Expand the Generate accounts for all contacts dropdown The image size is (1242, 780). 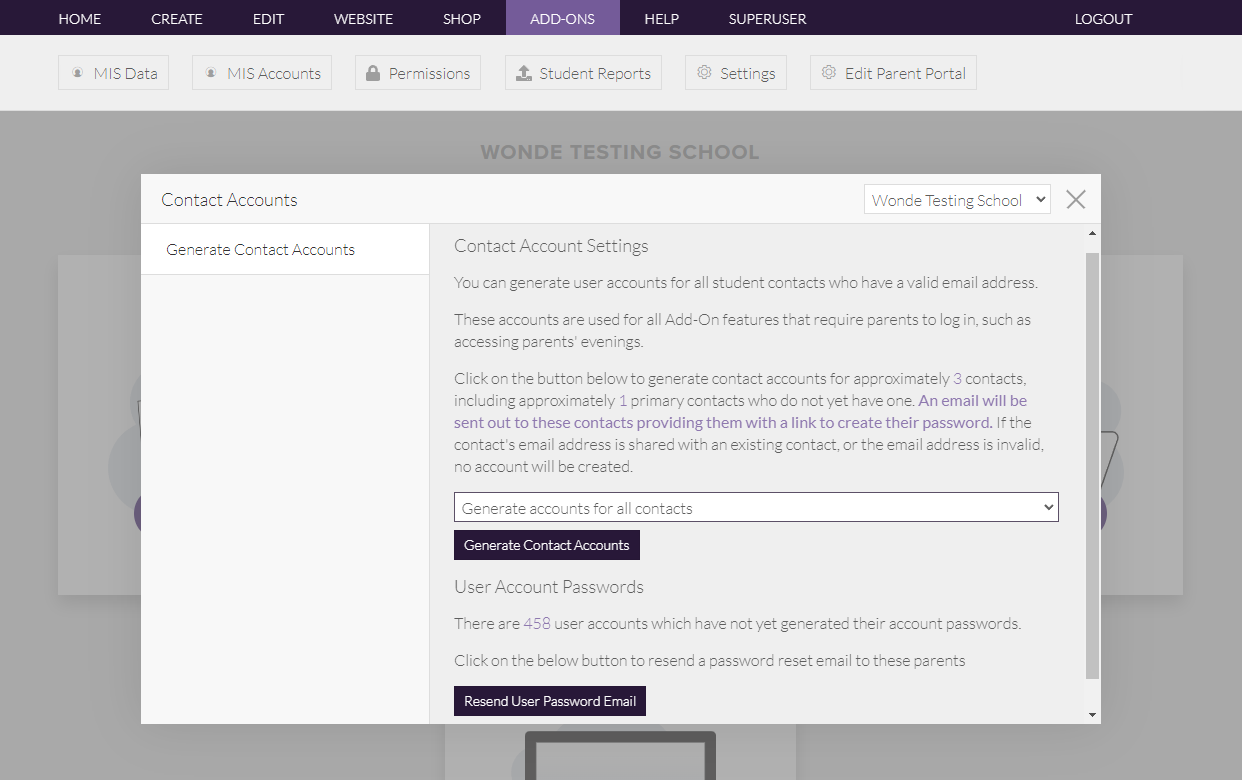(756, 508)
